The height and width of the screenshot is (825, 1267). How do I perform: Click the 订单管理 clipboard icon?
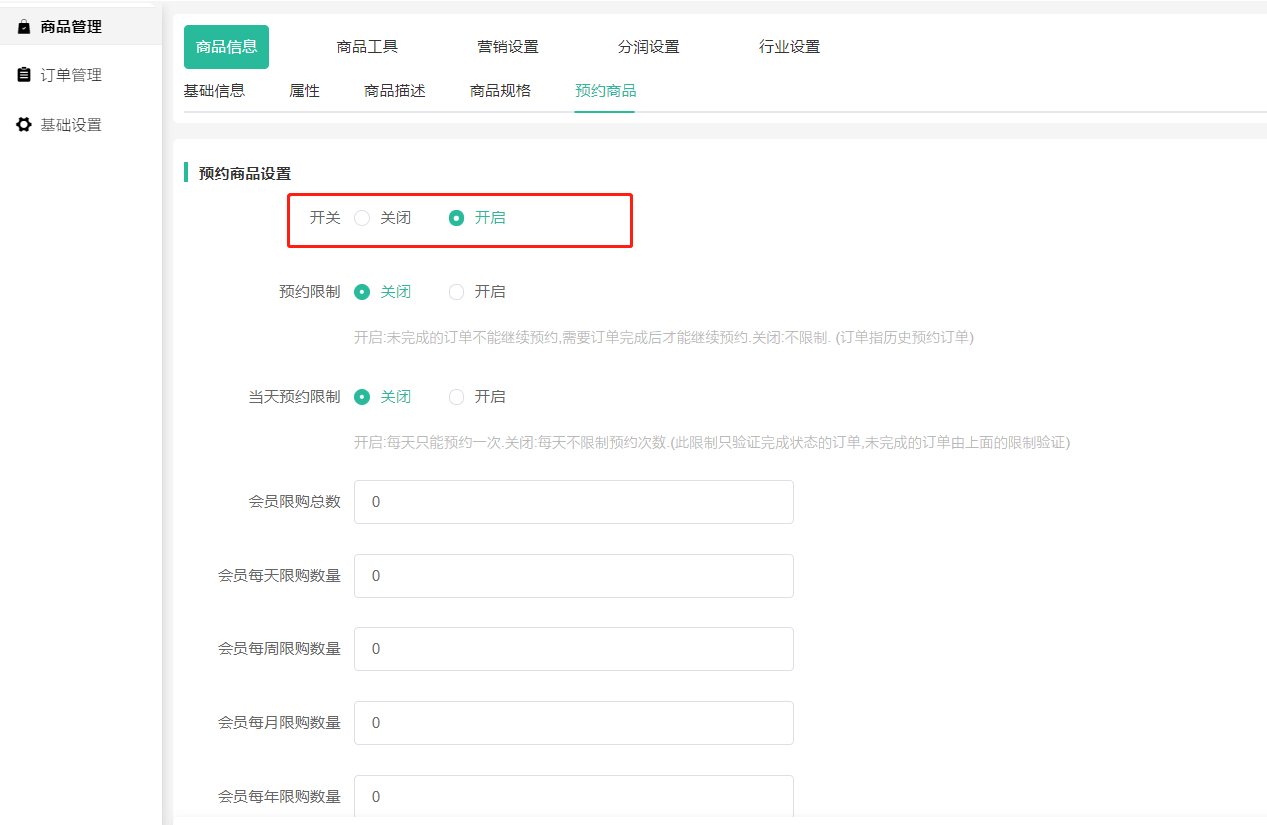tap(24, 75)
